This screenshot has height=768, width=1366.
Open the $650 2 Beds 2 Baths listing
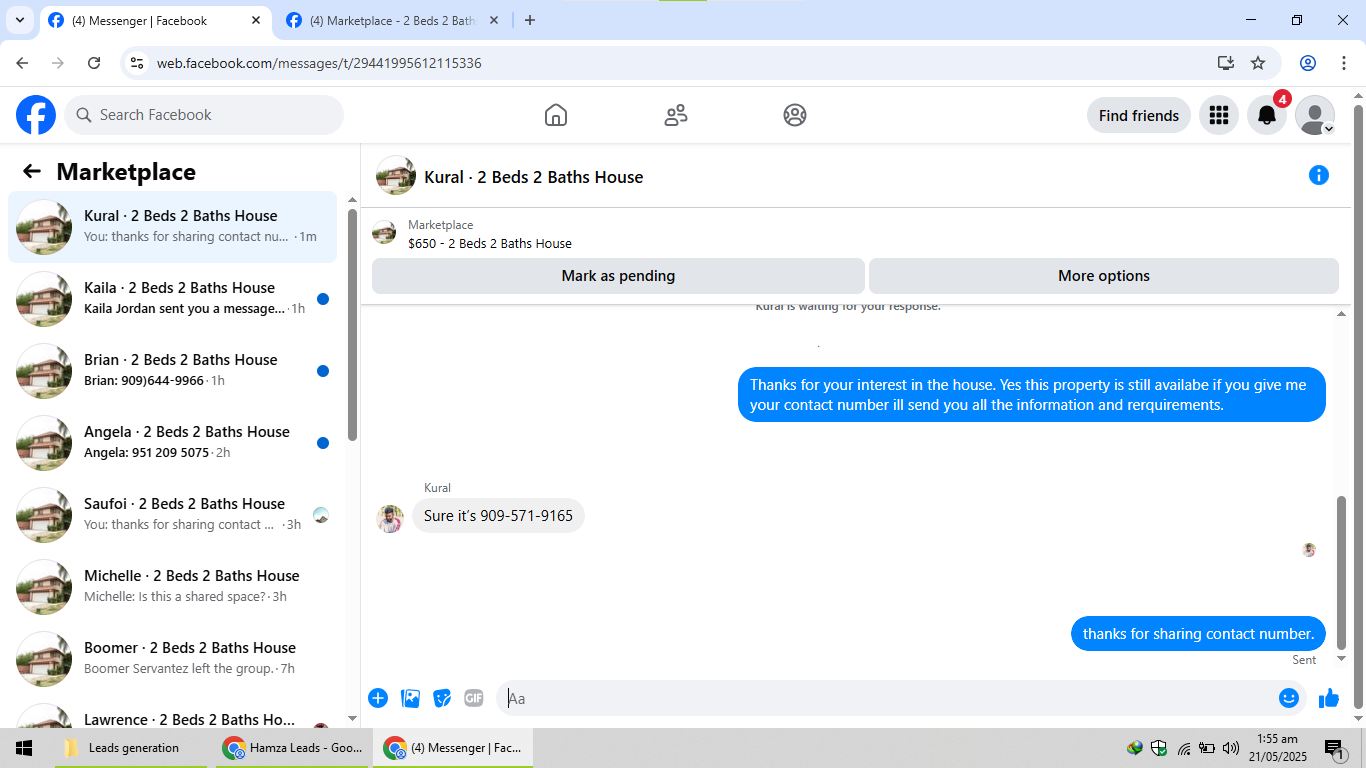[x=490, y=243]
